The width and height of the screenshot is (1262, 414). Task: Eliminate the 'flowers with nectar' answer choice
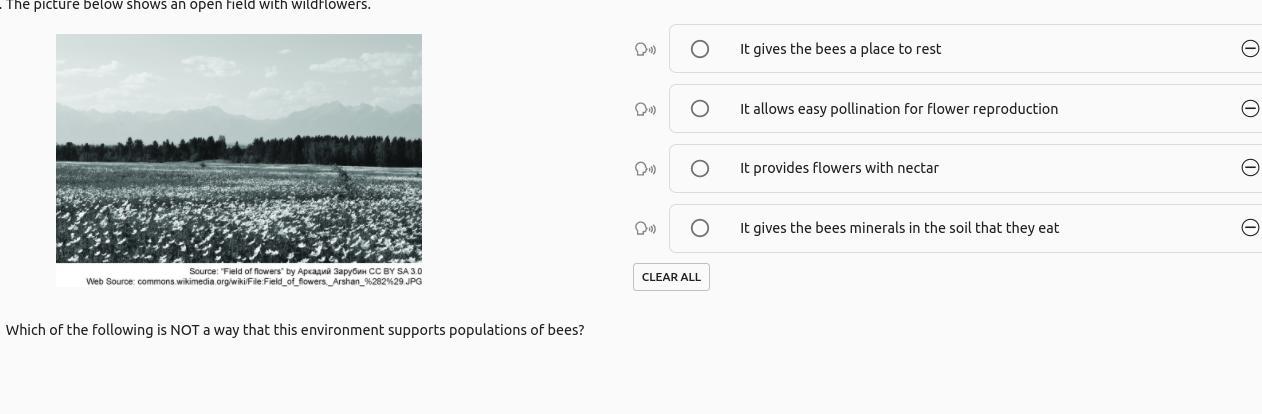(x=1249, y=168)
